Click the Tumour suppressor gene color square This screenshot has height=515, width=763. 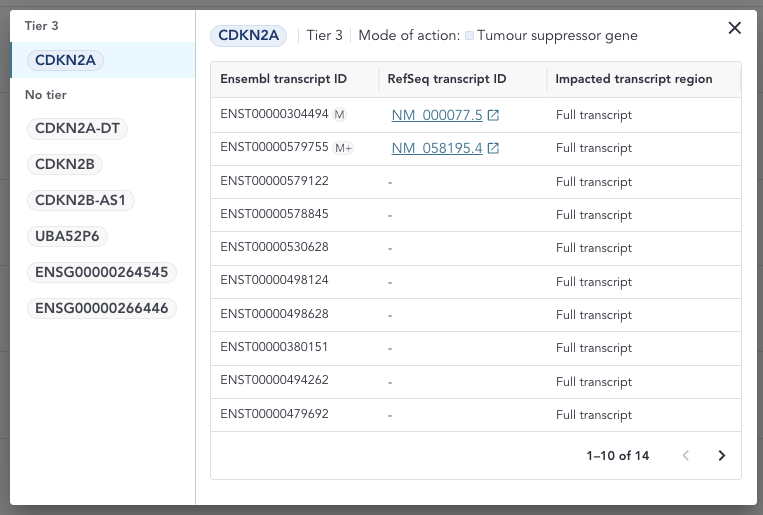(x=469, y=36)
